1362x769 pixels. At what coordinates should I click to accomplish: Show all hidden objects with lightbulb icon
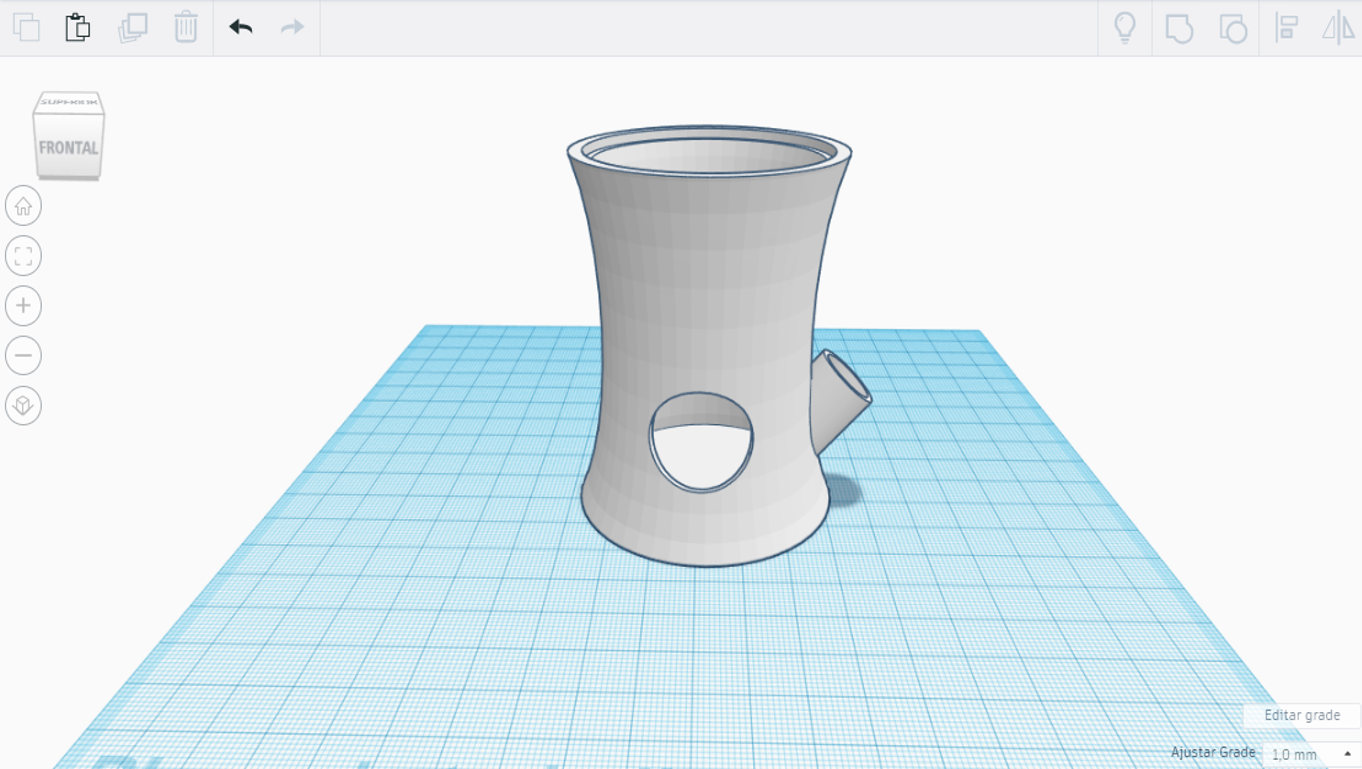[x=1125, y=27]
